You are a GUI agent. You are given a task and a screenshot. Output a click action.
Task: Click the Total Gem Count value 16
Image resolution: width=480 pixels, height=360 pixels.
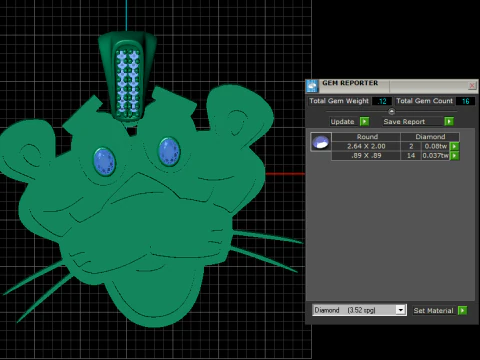pos(465,101)
